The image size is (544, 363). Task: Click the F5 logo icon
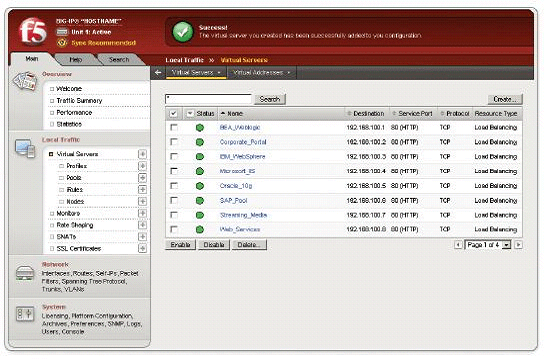(33, 32)
